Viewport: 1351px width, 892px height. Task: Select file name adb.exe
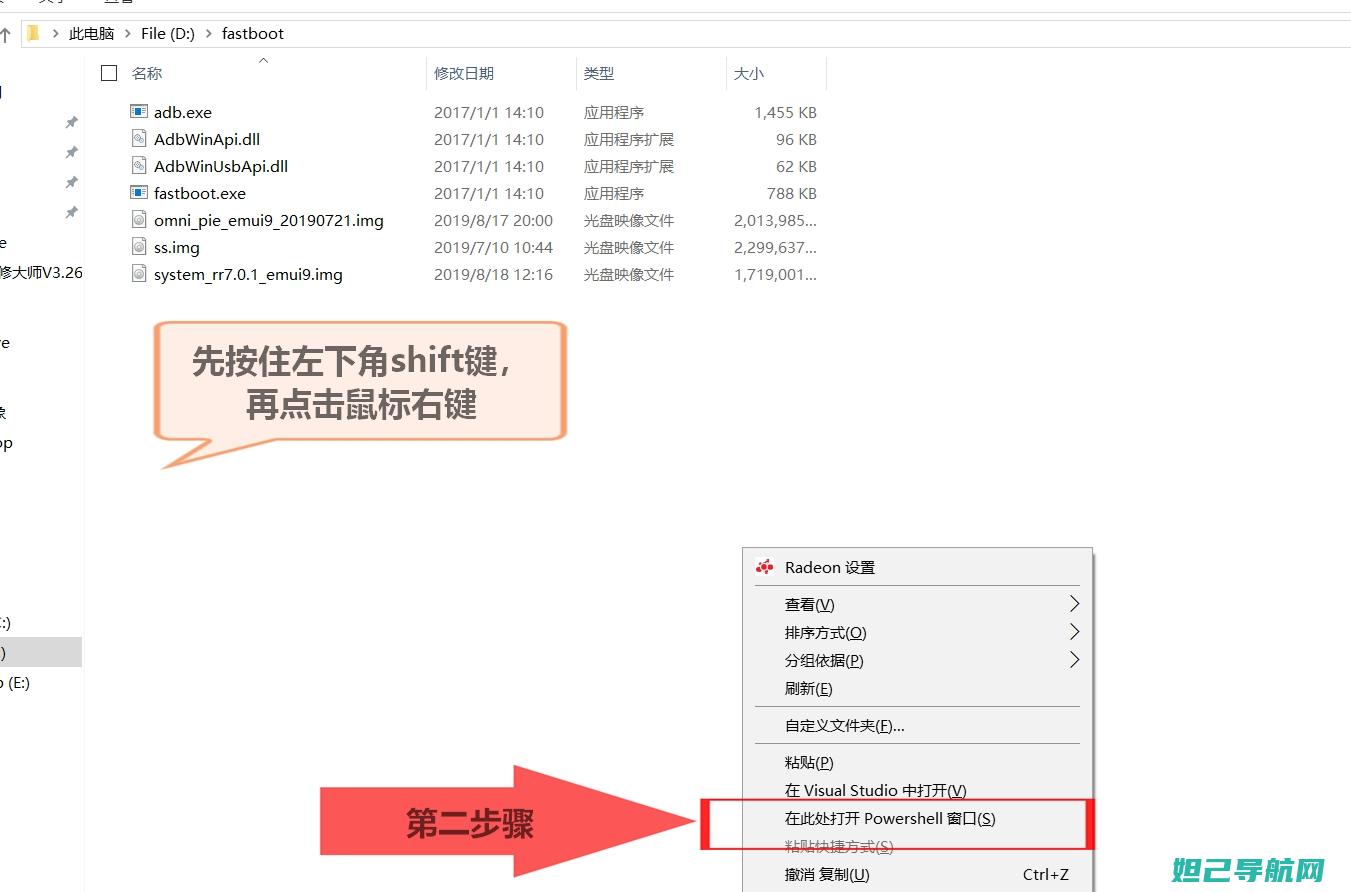pos(183,112)
